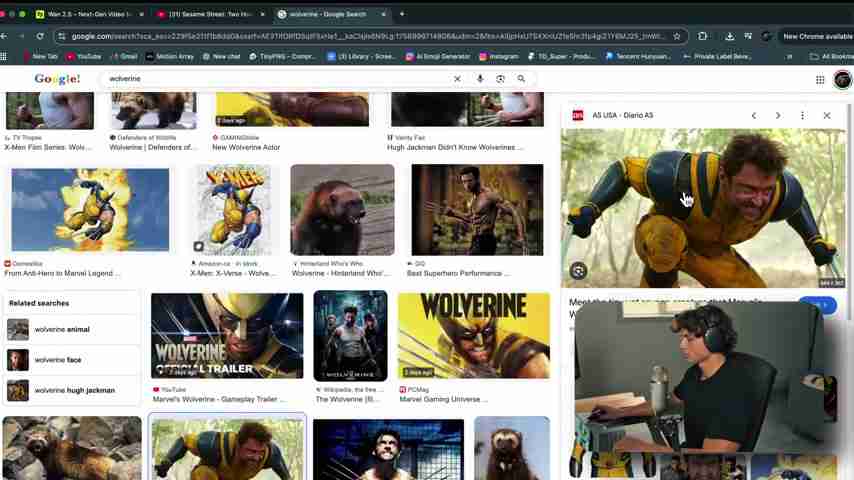This screenshot has height=480, width=854.
Task: Click the Google logo
Action: (57, 79)
